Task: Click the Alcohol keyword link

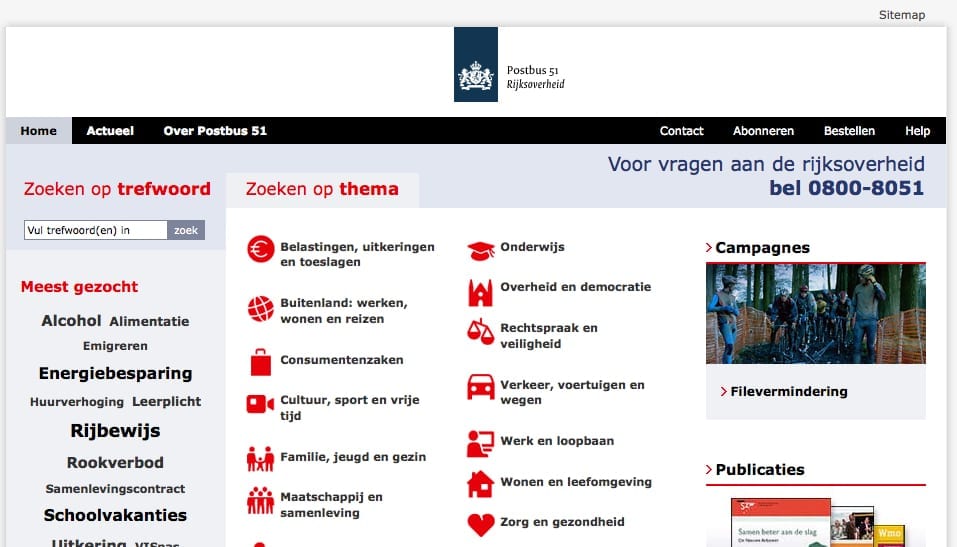Action: point(71,321)
